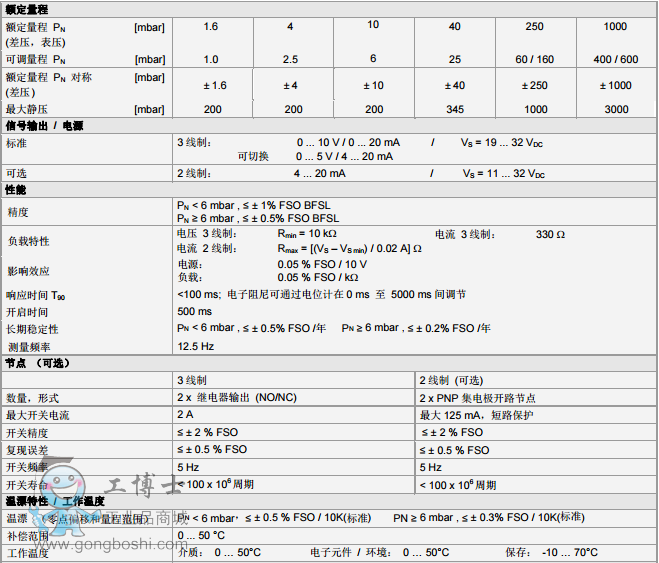Select the 345 max static pressure value
The image size is (659, 563).
click(x=453, y=109)
